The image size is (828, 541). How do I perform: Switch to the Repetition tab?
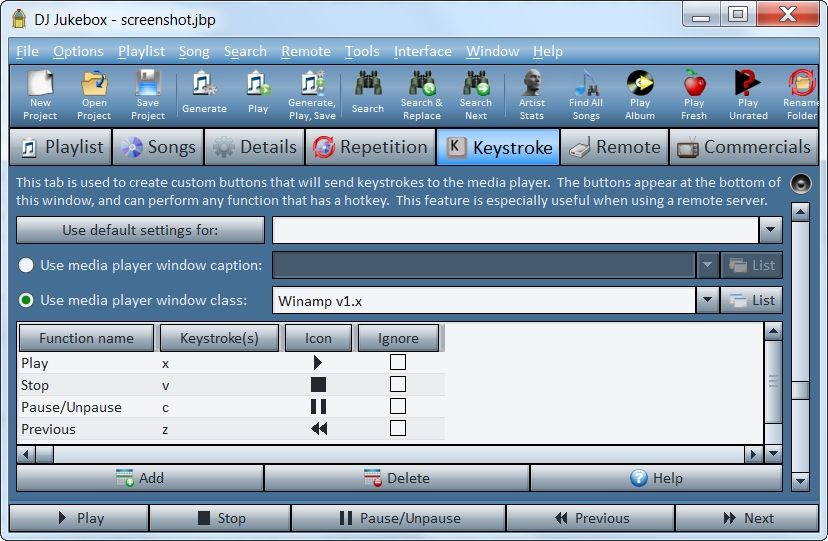pyautogui.click(x=370, y=147)
